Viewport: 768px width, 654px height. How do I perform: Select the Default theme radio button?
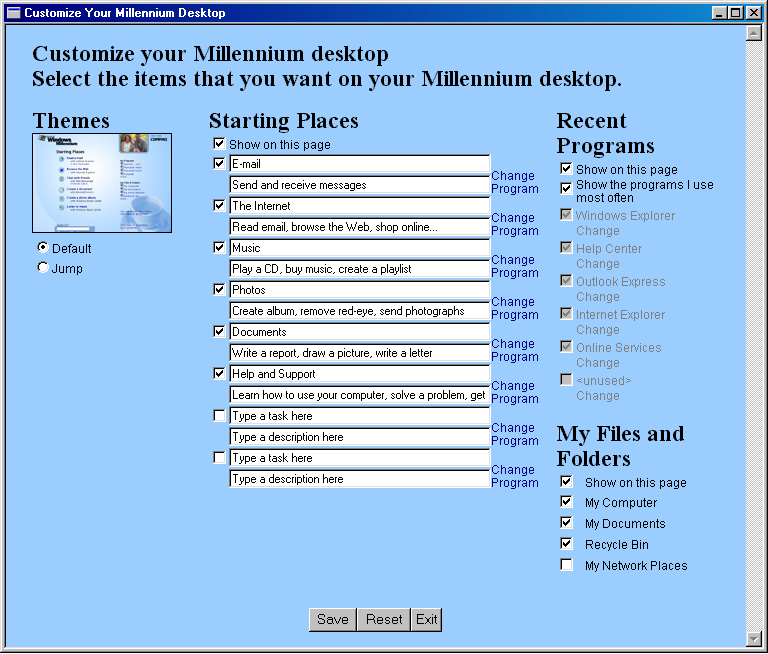click(x=43, y=247)
